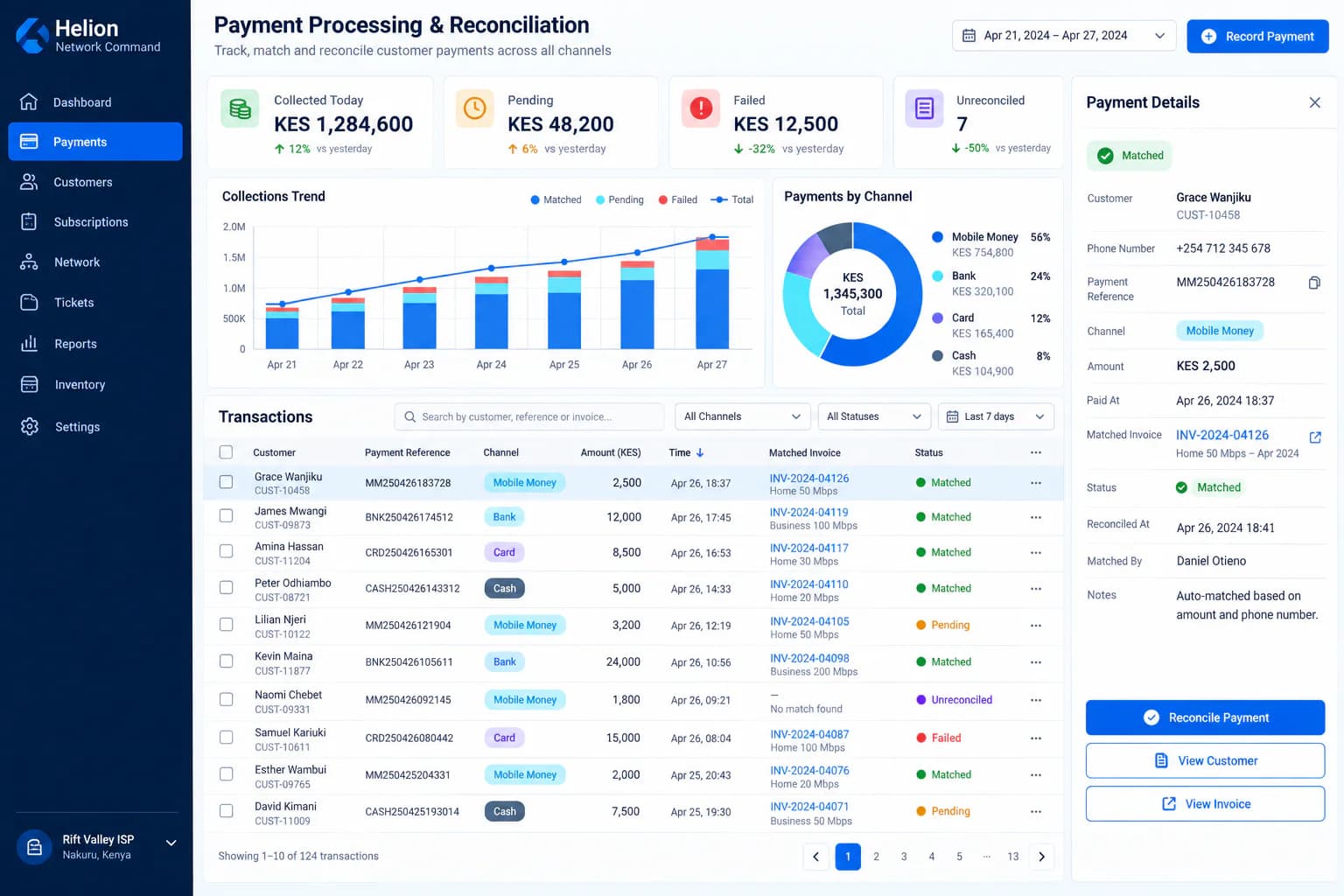This screenshot has width=1344, height=896.
Task: Open the All Statuses filter dropdown
Action: pos(874,416)
